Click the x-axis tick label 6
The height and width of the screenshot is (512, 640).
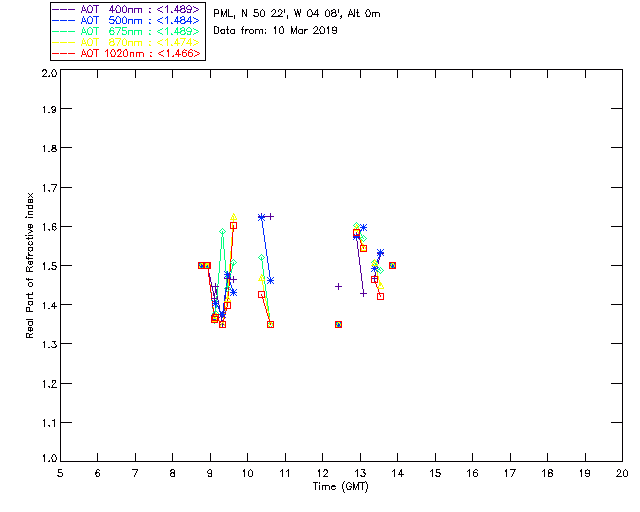coord(98,474)
